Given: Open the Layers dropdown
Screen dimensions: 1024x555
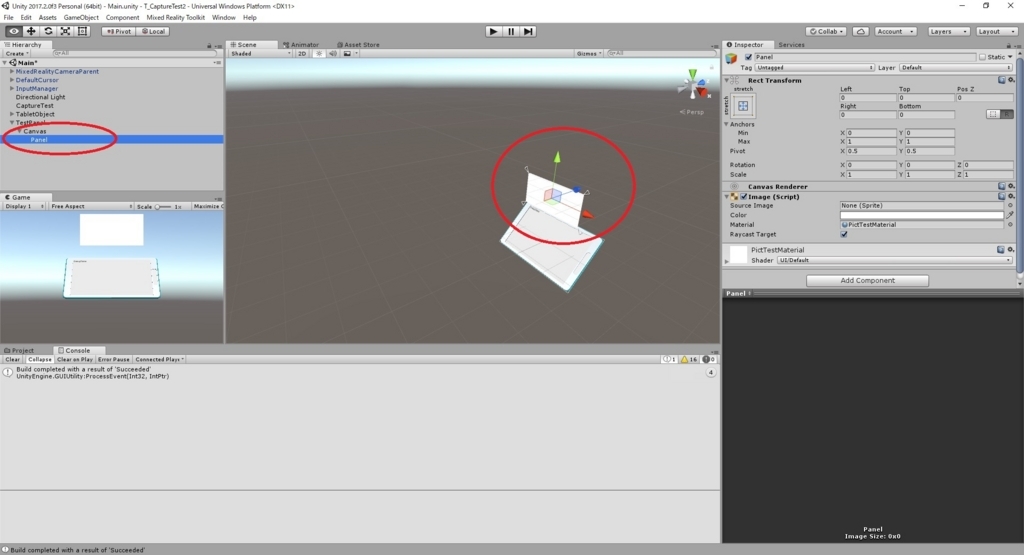Looking at the screenshot, I should 948,31.
